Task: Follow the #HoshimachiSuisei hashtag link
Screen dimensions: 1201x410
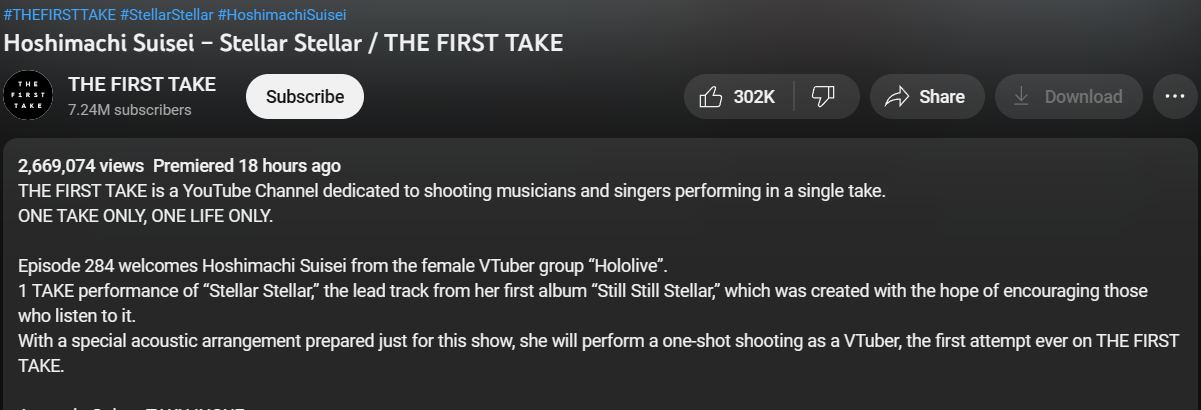Action: [282, 15]
